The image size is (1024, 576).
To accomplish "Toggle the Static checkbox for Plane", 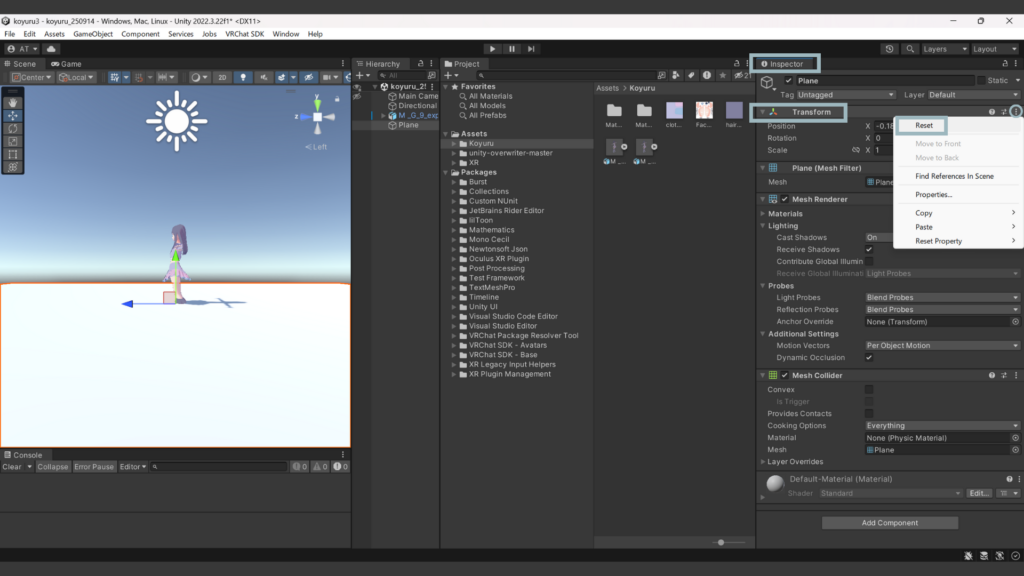I will pos(981,80).
